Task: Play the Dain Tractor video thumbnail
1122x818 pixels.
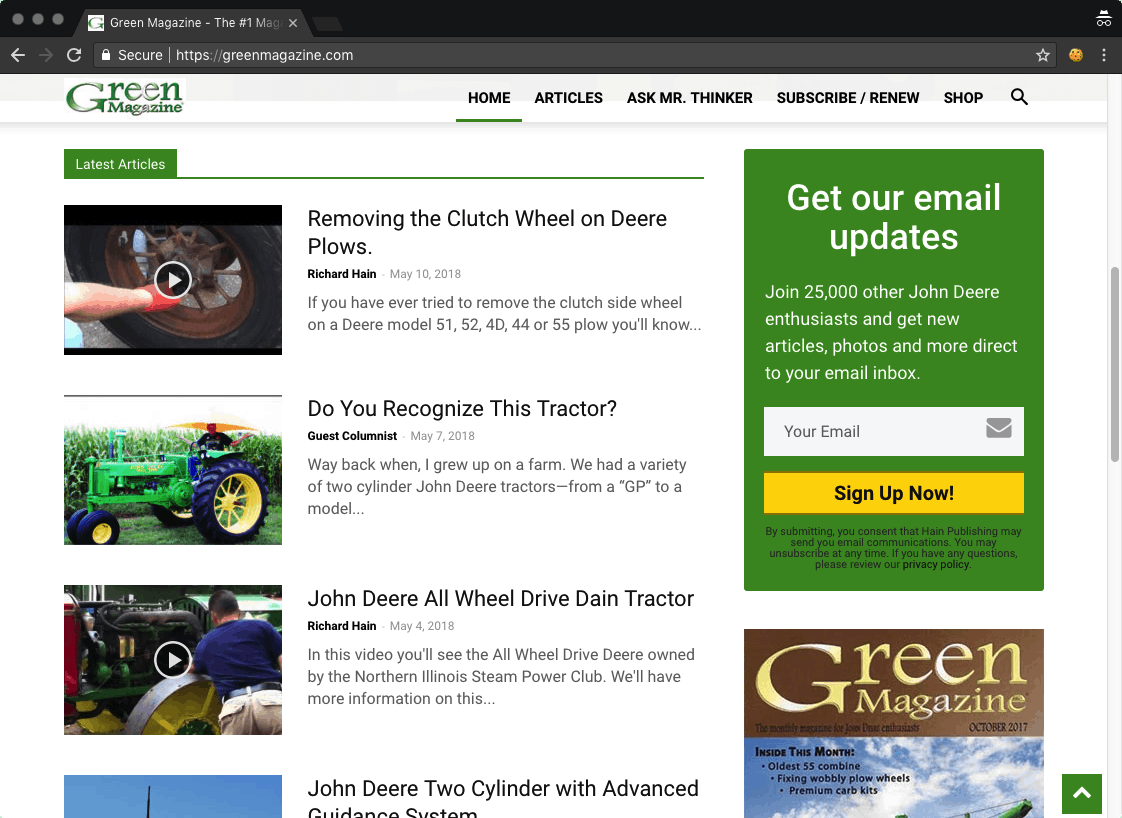Action: (x=172, y=660)
